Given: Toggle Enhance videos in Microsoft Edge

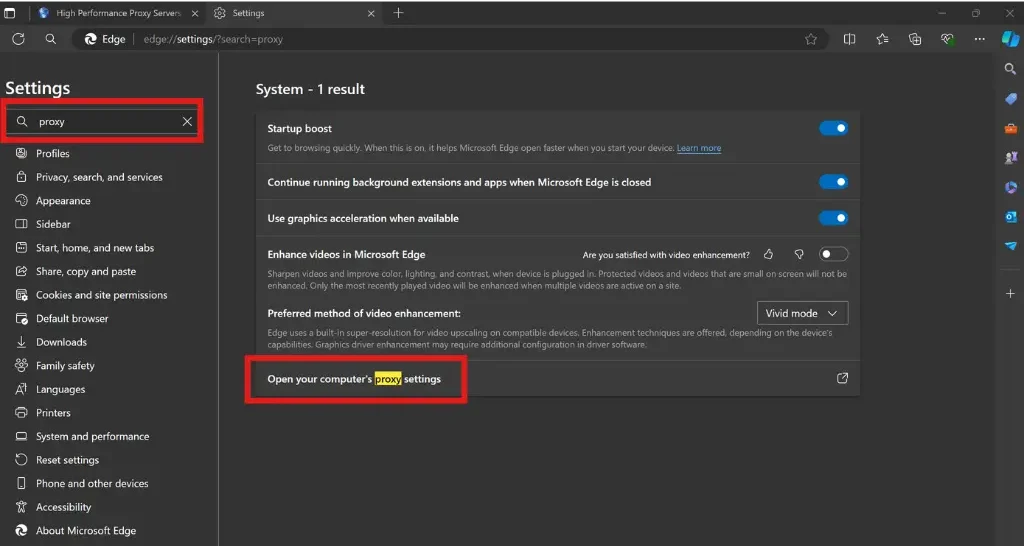Looking at the screenshot, I should pyautogui.click(x=833, y=254).
